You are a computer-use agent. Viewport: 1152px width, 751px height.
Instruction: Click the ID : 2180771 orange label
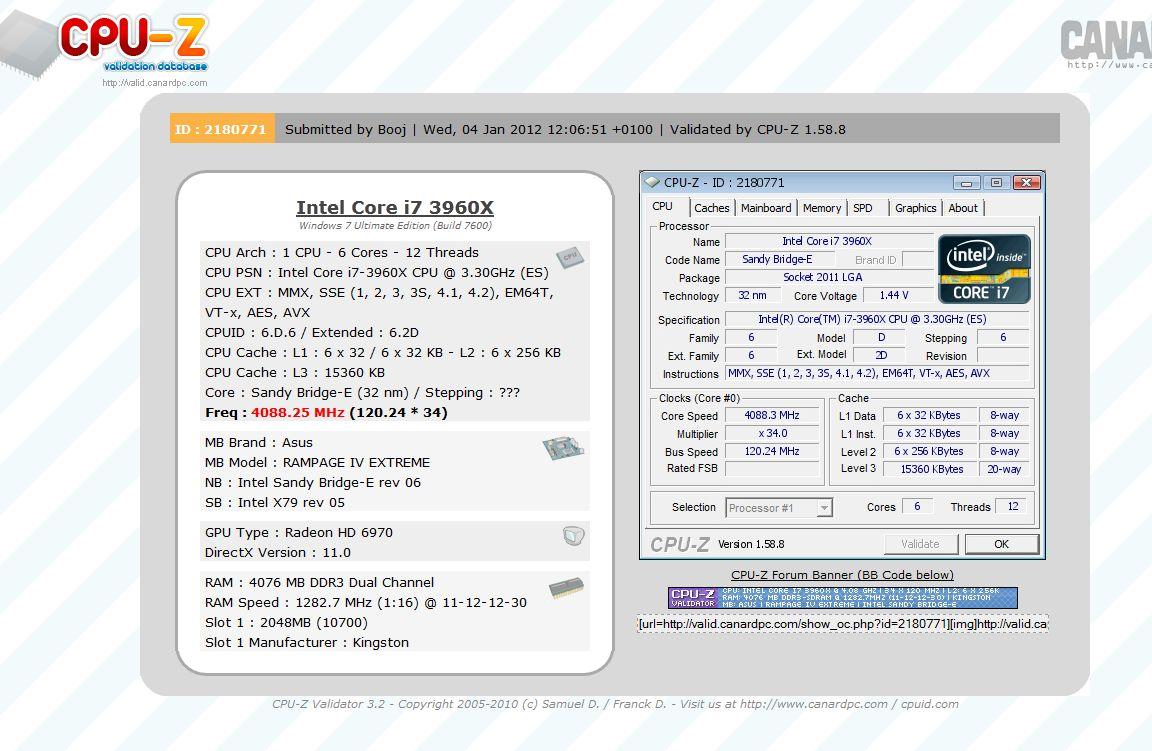222,129
